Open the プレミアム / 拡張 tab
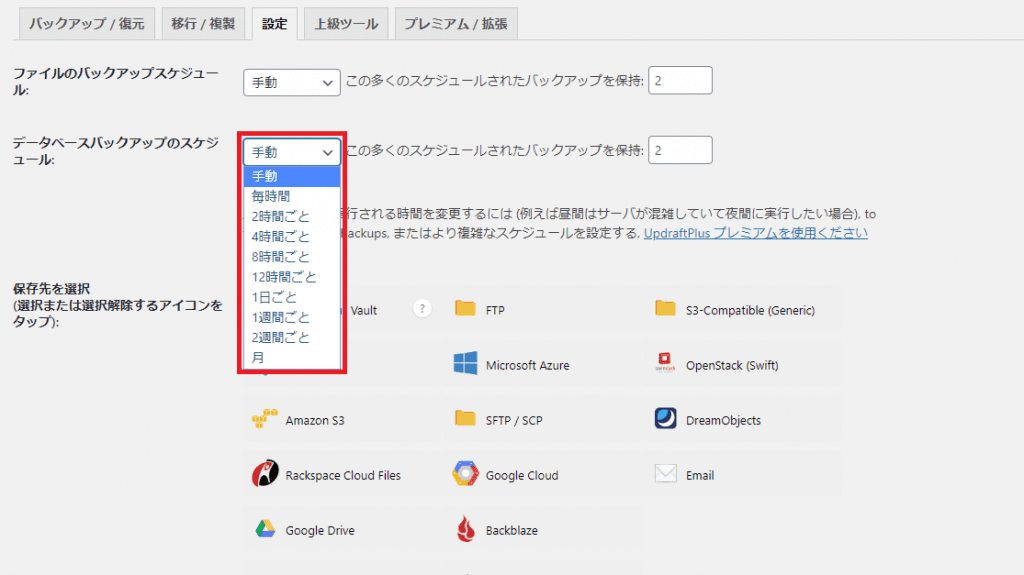Image resolution: width=1024 pixels, height=575 pixels. tap(455, 24)
